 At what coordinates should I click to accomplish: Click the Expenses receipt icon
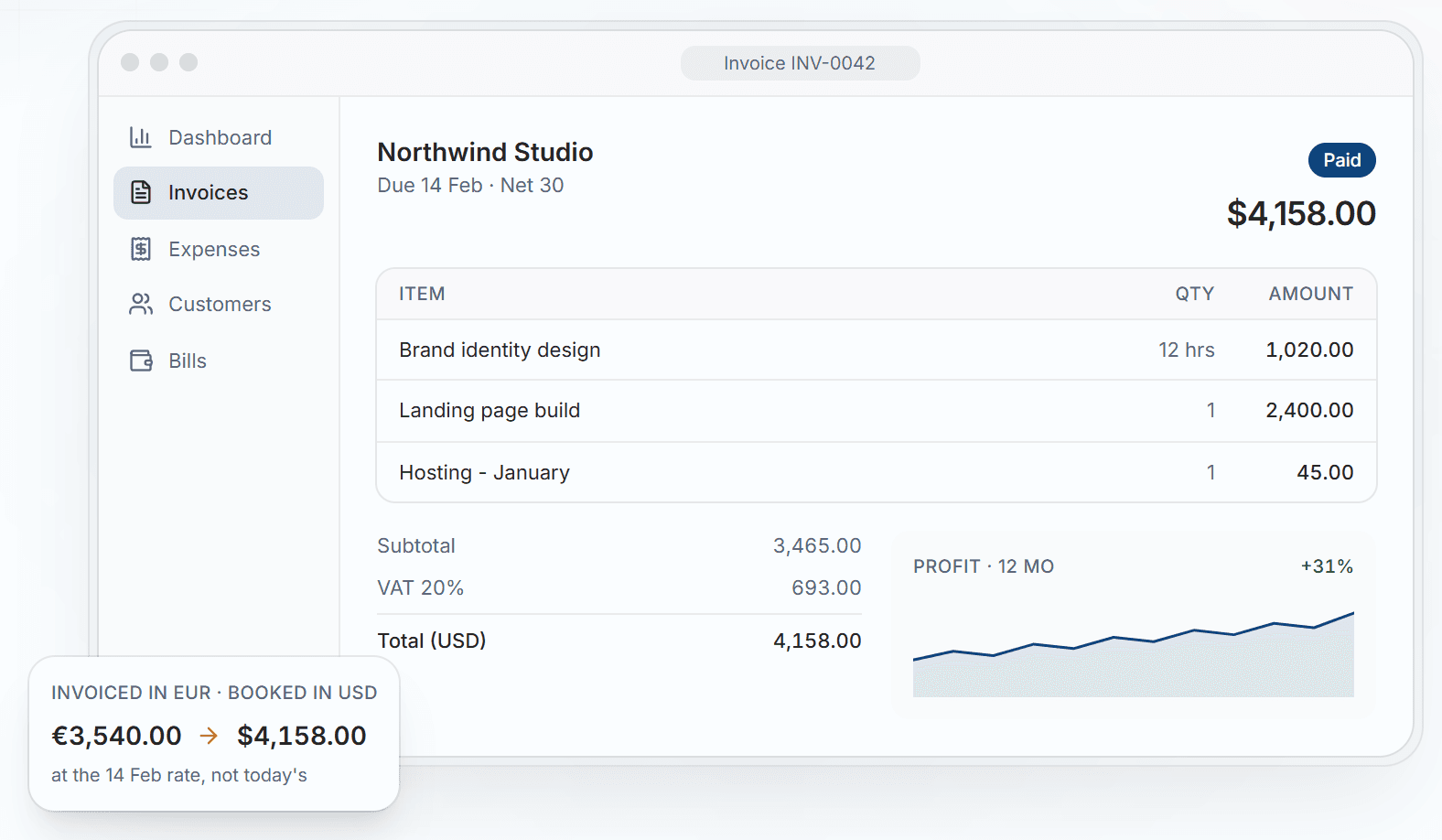point(140,249)
